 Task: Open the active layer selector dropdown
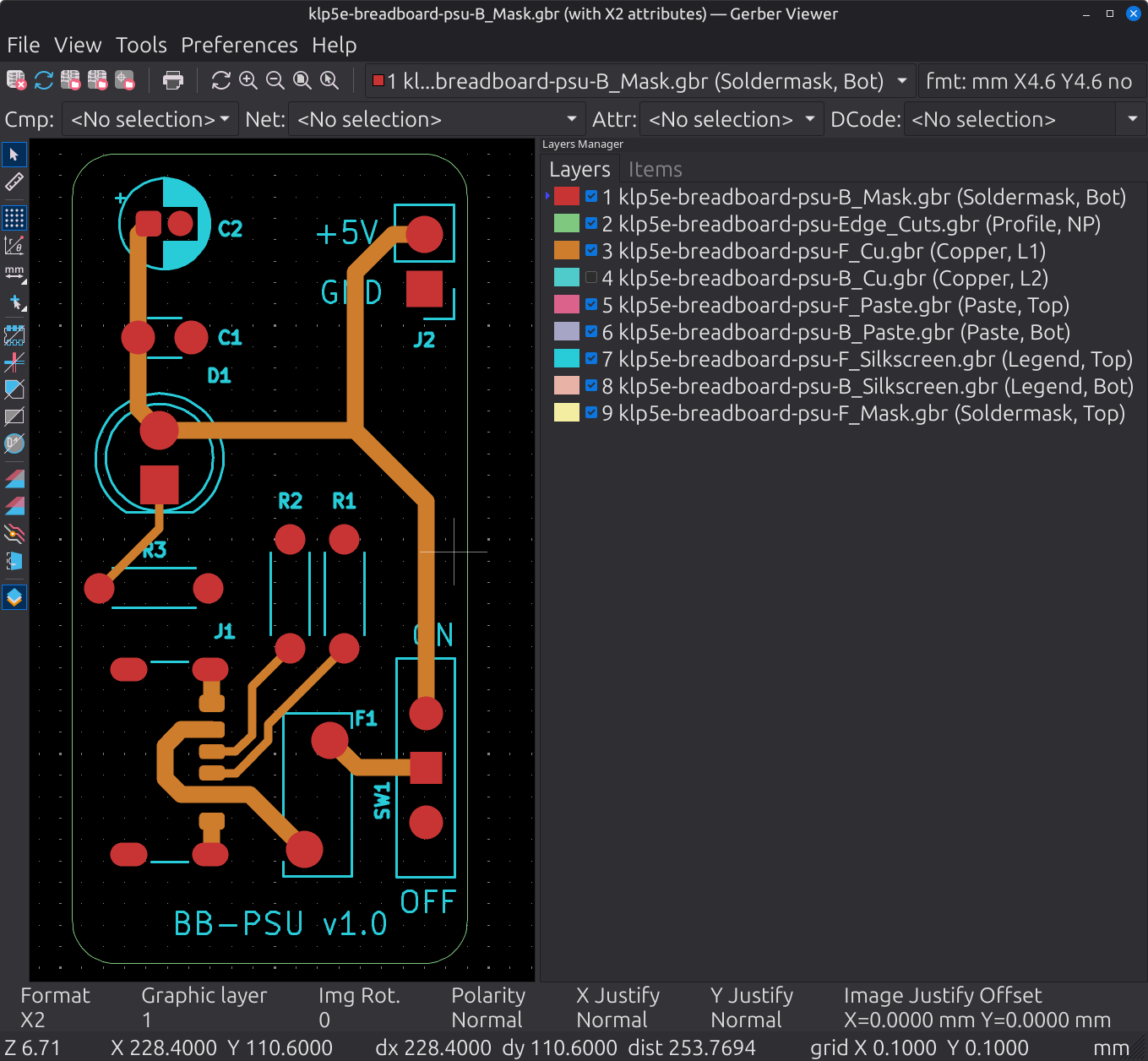[x=640, y=81]
